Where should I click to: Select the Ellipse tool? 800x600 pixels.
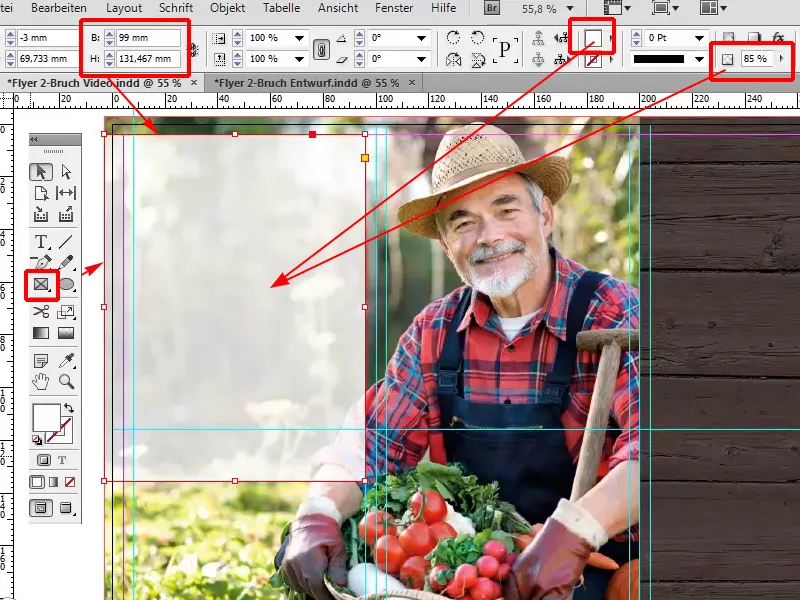(x=67, y=285)
